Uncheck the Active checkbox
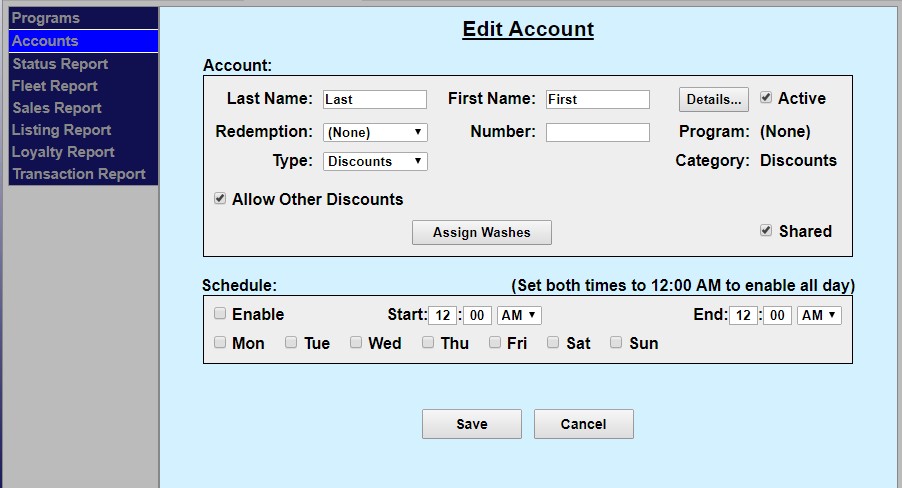902x488 pixels. tap(766, 98)
